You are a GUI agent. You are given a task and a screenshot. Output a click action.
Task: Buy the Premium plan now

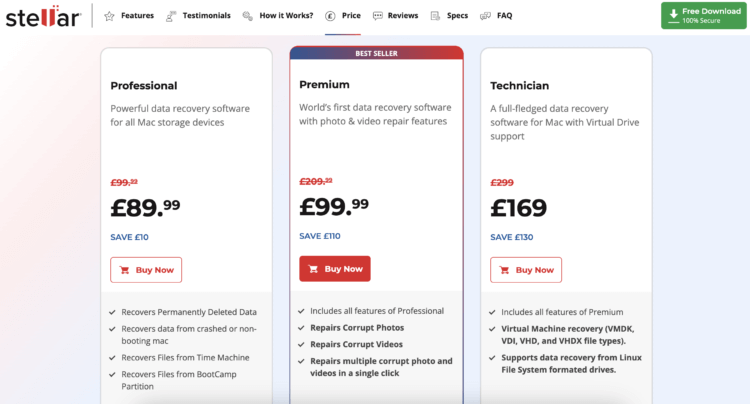(335, 269)
